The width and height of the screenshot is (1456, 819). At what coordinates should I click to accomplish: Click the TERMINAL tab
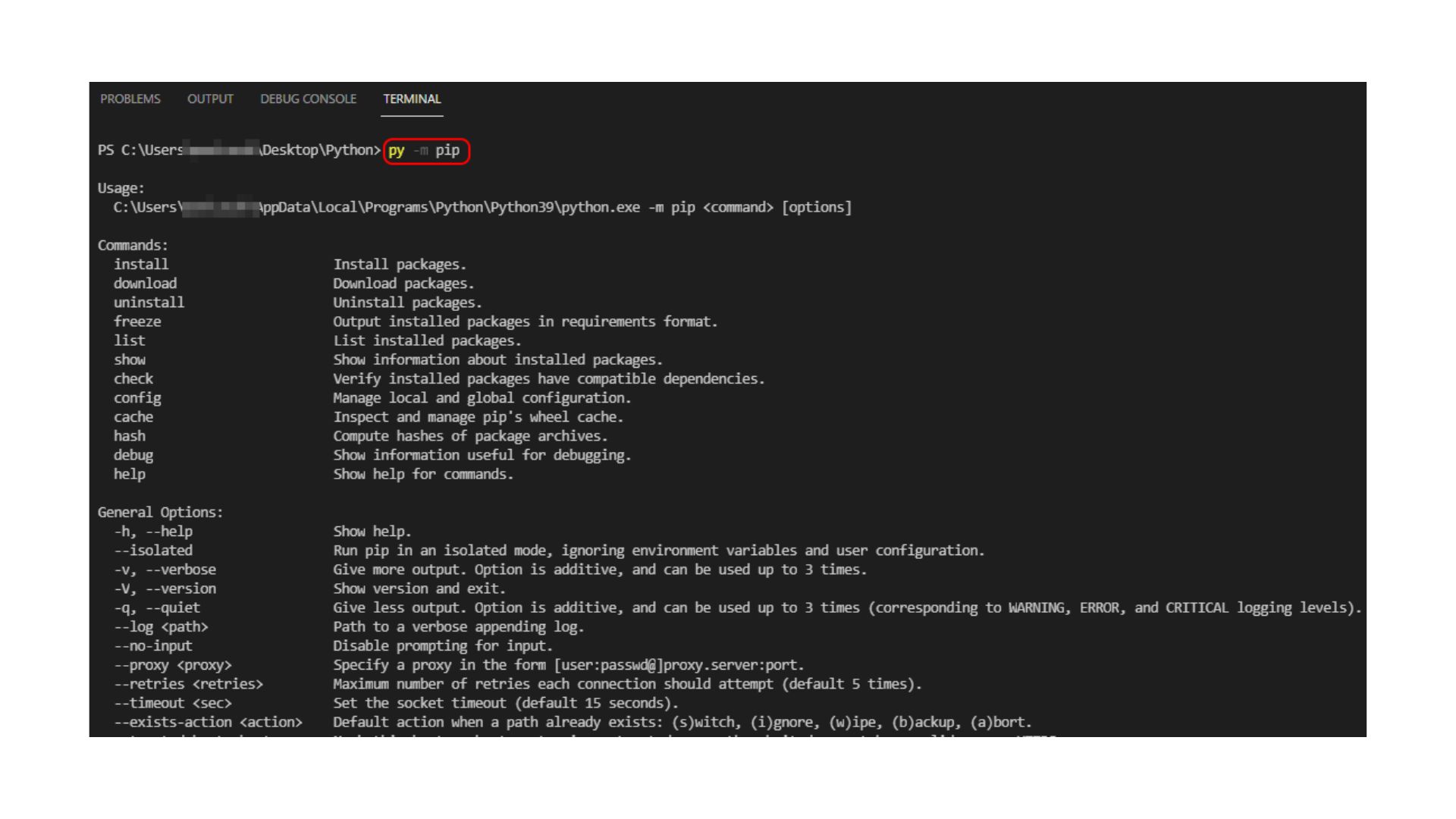point(411,98)
